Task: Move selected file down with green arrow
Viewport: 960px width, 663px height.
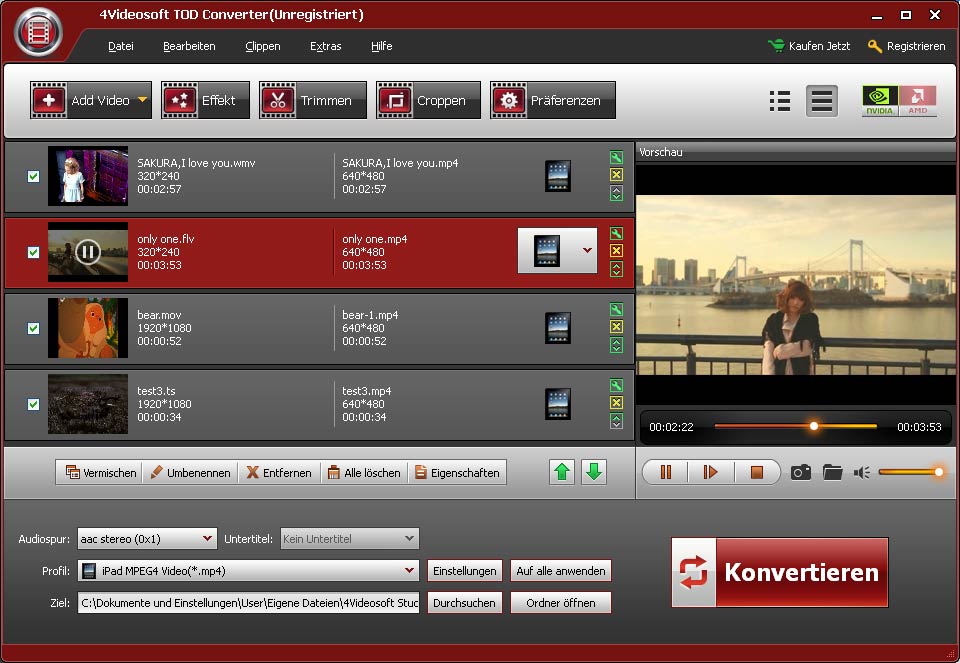Action: (x=594, y=472)
